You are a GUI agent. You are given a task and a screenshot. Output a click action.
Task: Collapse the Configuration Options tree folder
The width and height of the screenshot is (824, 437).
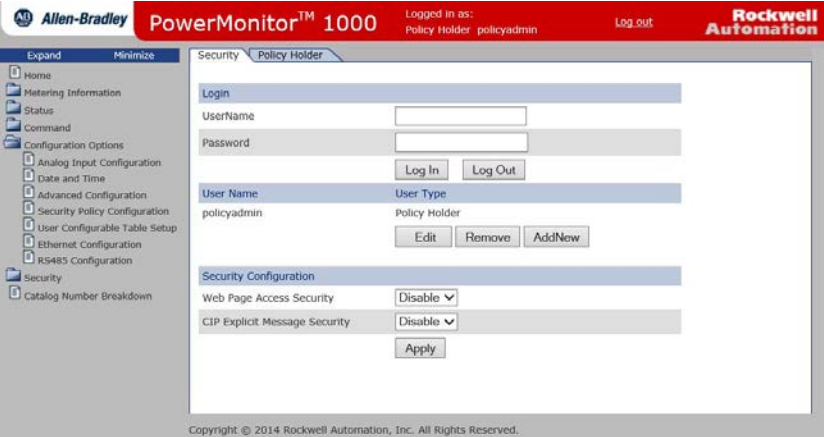pos(14,144)
